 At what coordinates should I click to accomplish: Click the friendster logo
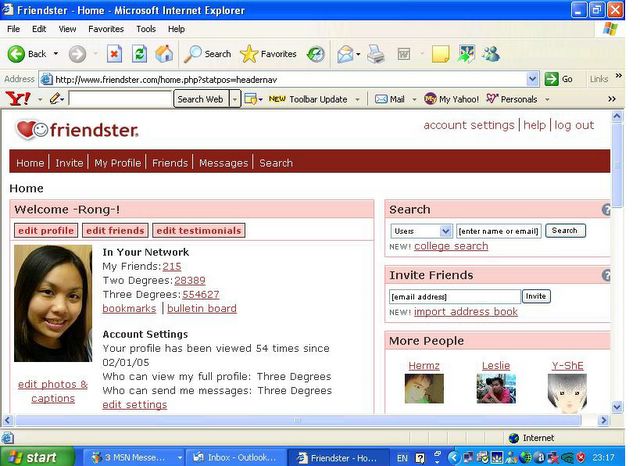(77, 130)
